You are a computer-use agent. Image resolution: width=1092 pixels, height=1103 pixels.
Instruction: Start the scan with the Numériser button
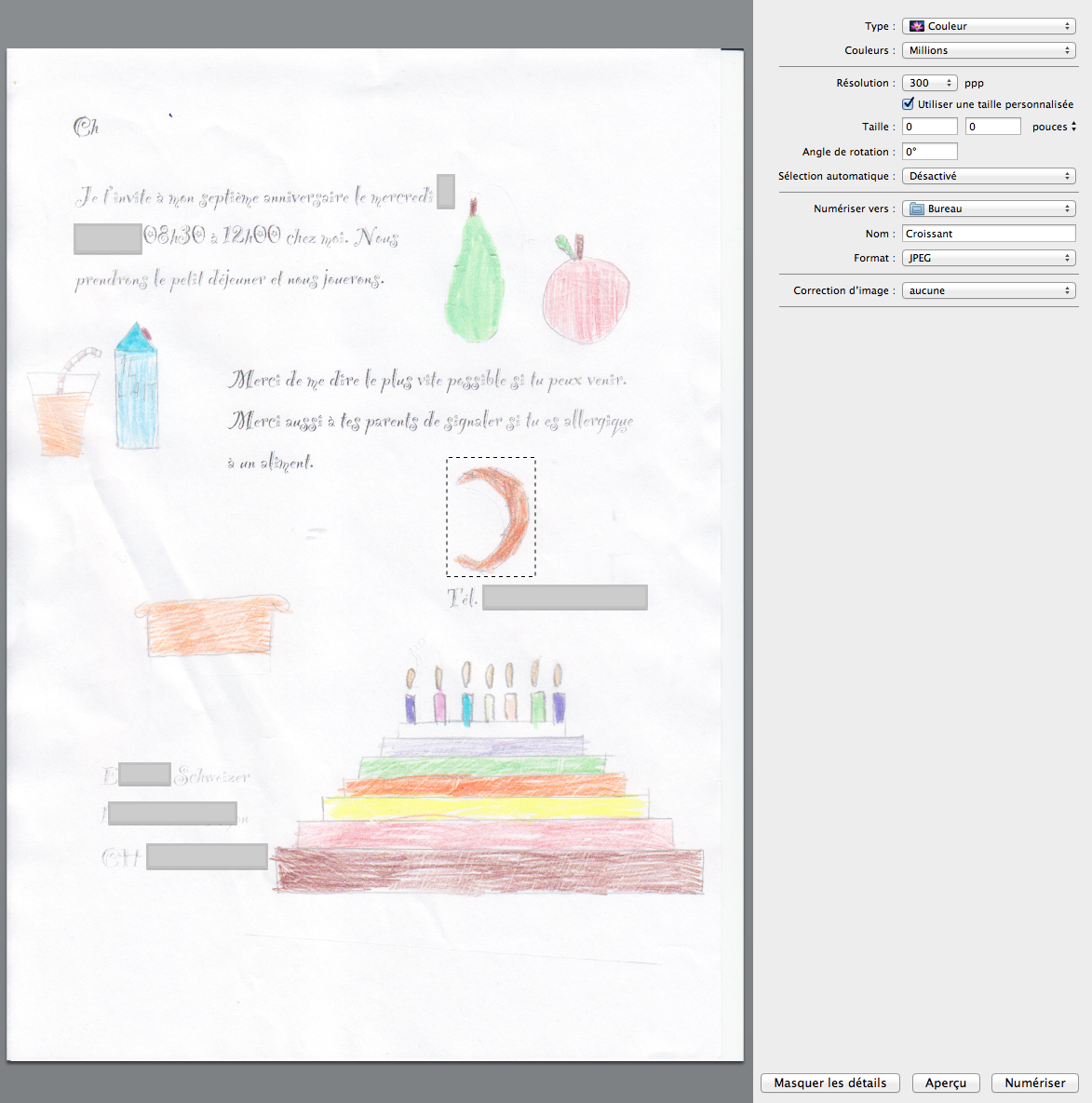click(1034, 1083)
